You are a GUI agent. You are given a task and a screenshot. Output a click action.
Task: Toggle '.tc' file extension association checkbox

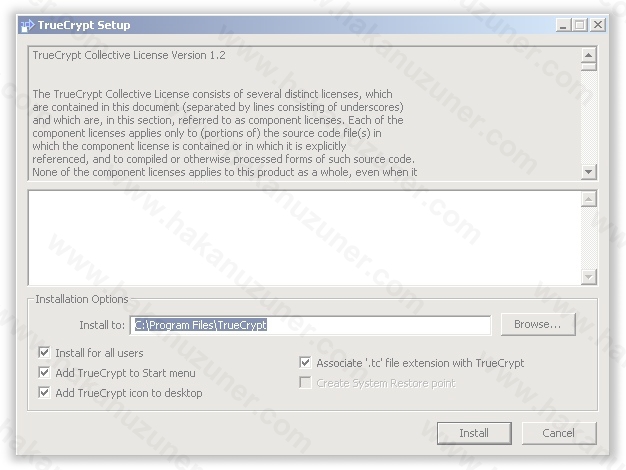(x=305, y=363)
